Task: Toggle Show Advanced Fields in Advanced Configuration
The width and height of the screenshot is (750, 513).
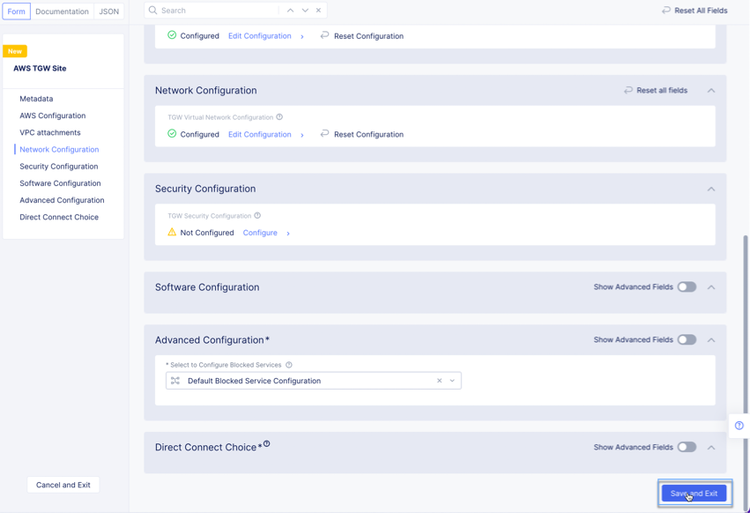Action: [686, 340]
